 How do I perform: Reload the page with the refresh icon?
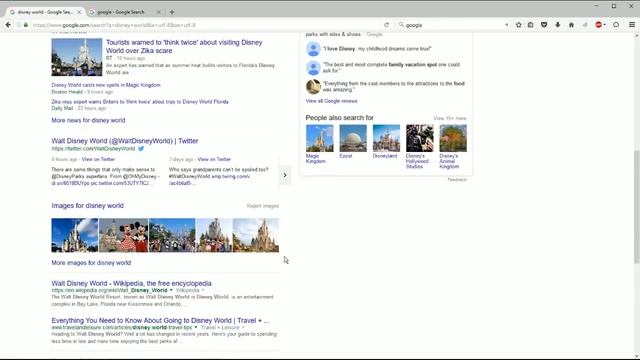coord(386,25)
